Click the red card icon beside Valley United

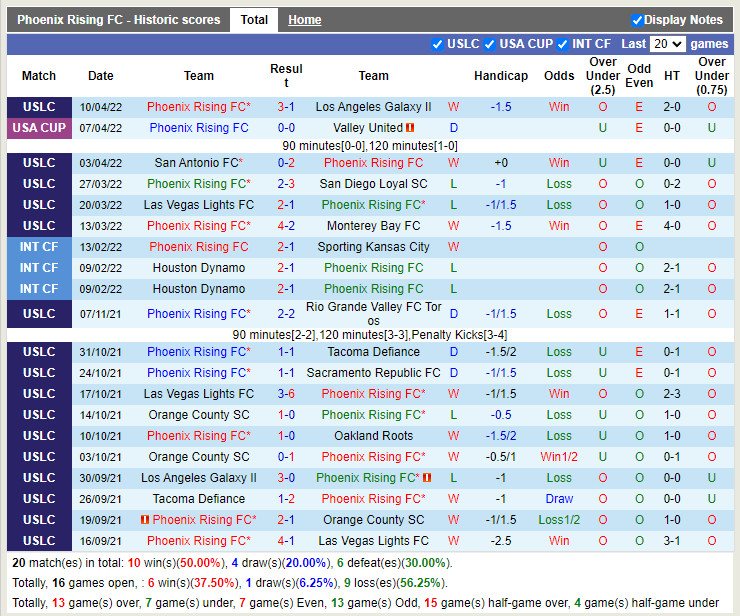pyautogui.click(x=410, y=128)
